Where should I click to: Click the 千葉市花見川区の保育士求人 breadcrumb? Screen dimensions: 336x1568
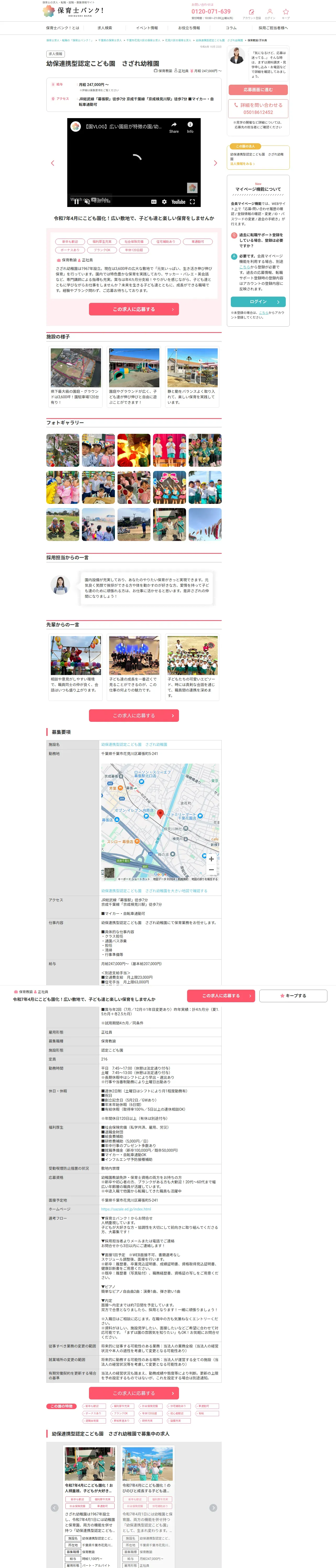(143, 40)
